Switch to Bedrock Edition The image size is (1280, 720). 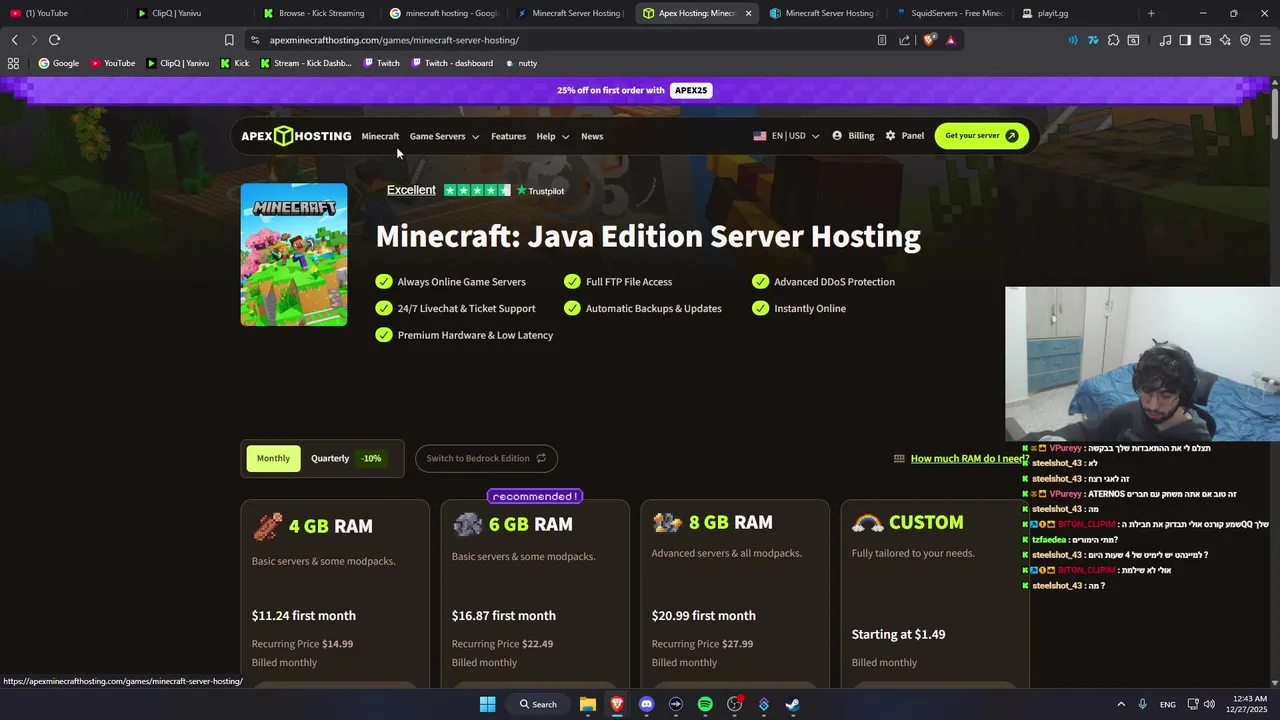pos(486,458)
